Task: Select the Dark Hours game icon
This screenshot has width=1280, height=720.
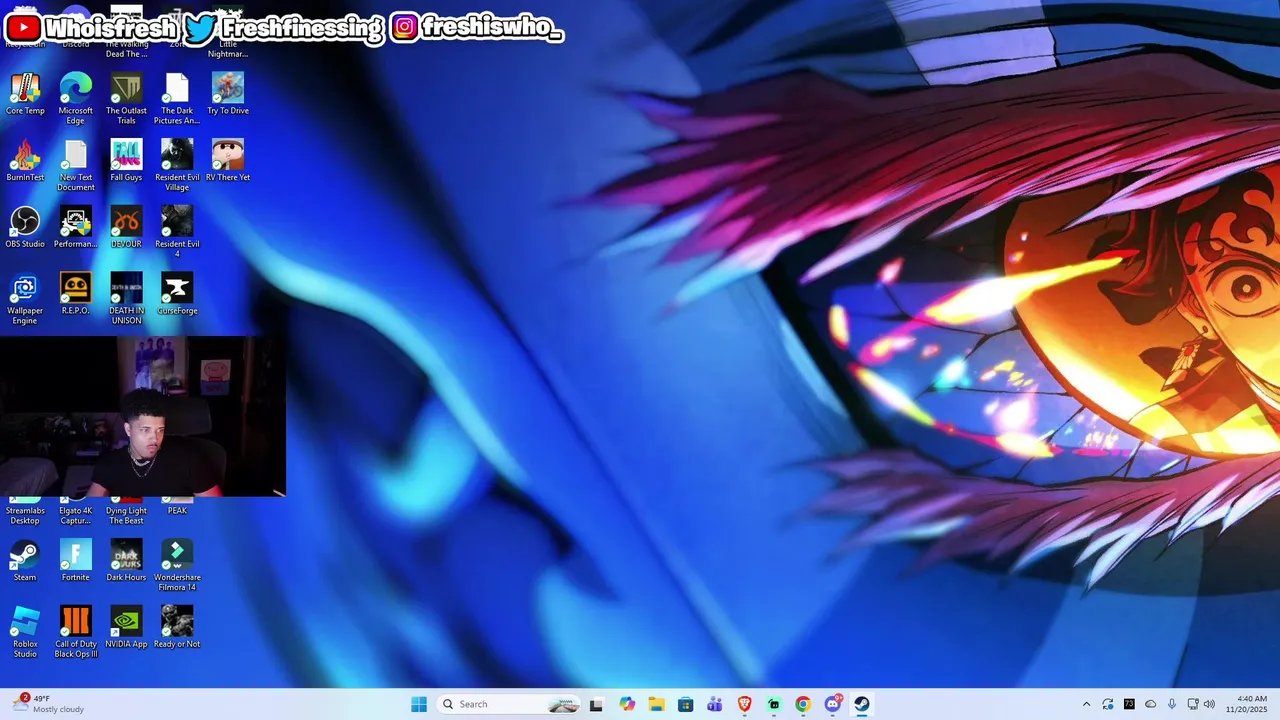Action: (x=126, y=561)
